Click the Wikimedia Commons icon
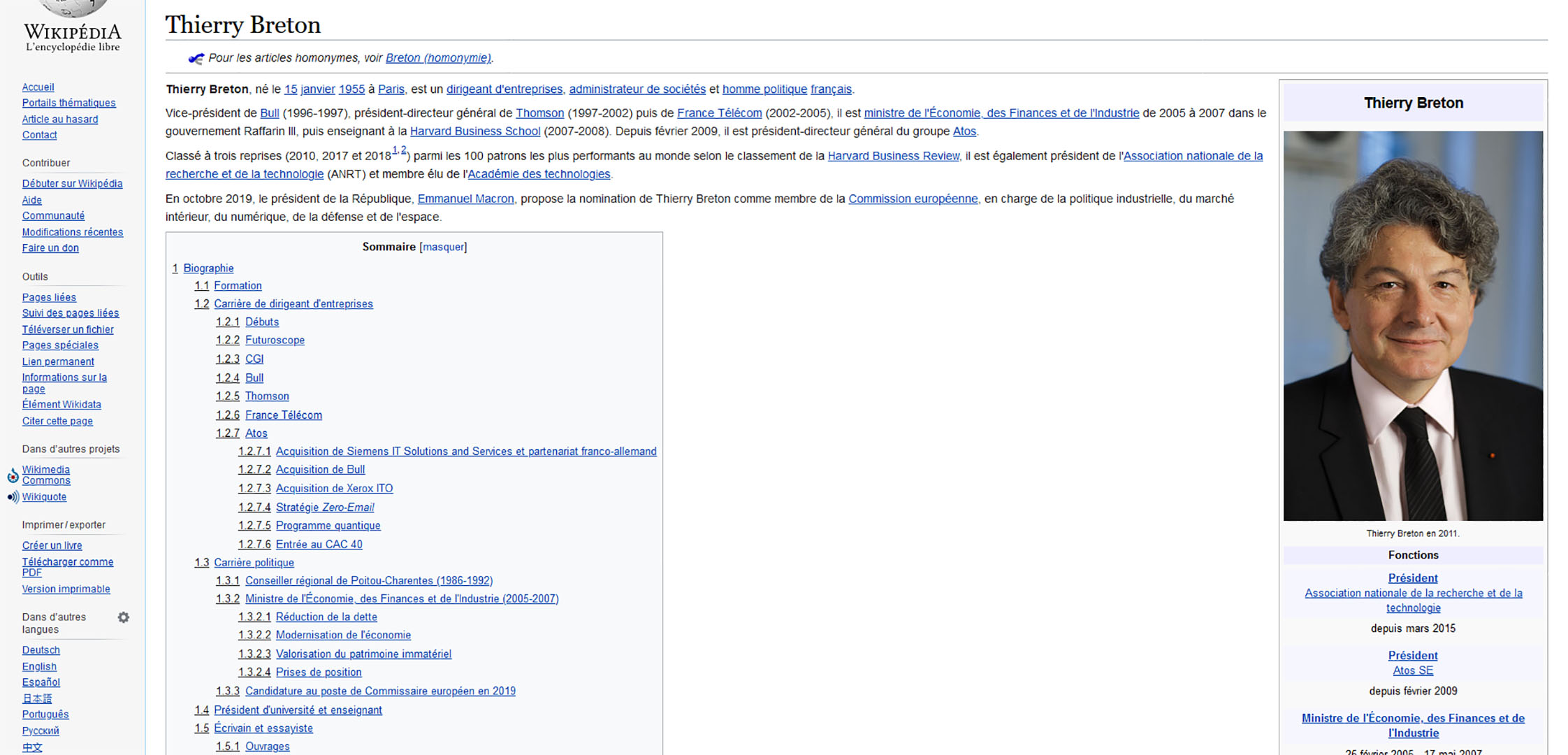 point(13,476)
